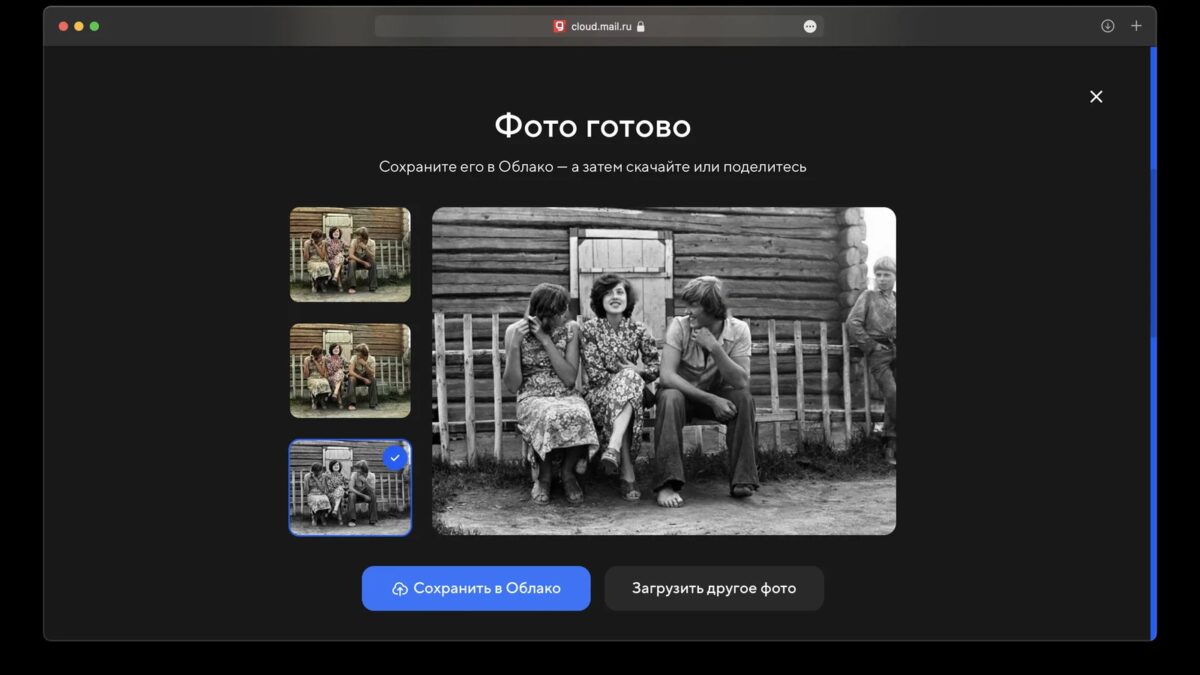Click the blue vertical scrollbar on right
This screenshot has width=1200, height=675.
click(1153, 340)
